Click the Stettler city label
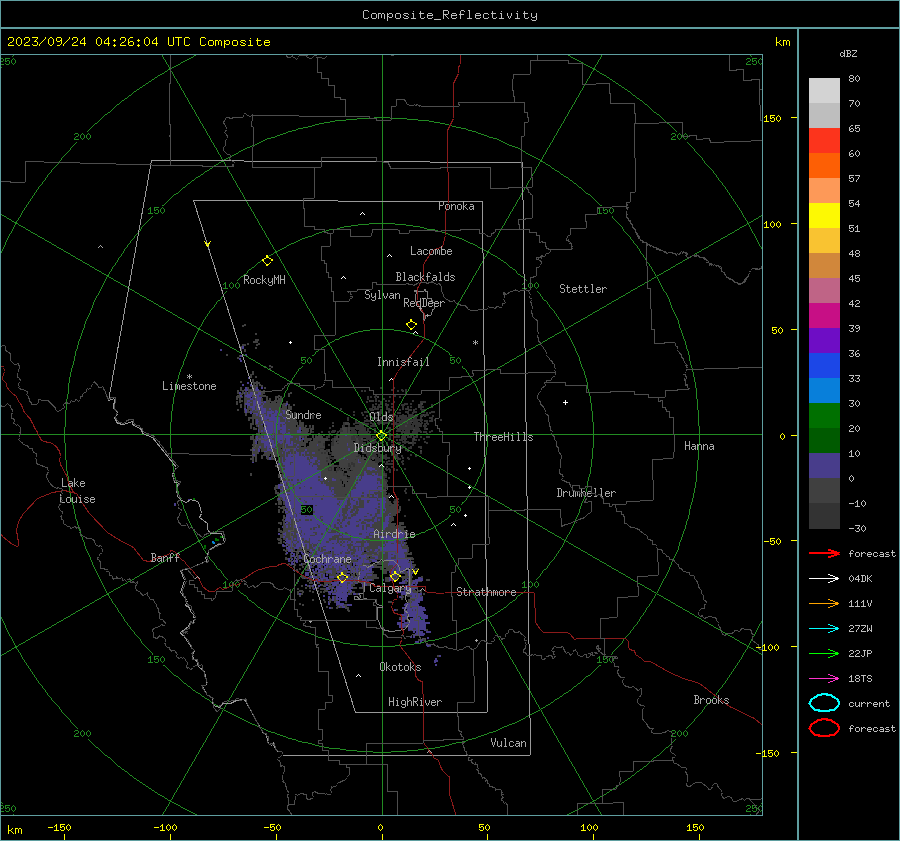 tap(583, 289)
